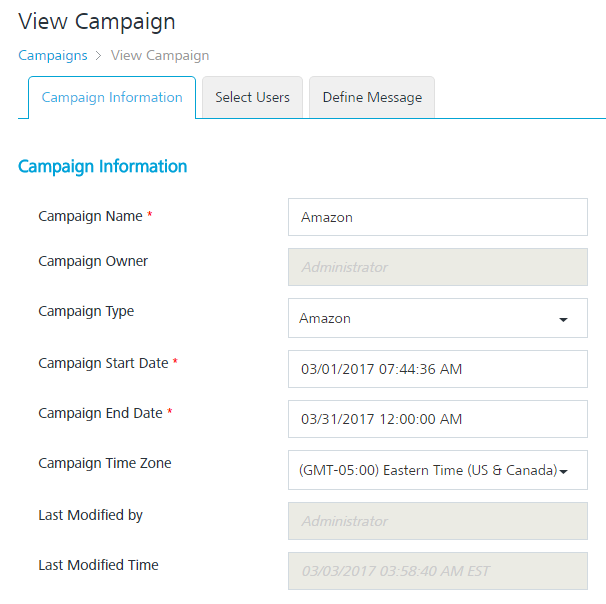Open the Campaign Time Zone dropdown
606x604 pixels.
point(437,470)
